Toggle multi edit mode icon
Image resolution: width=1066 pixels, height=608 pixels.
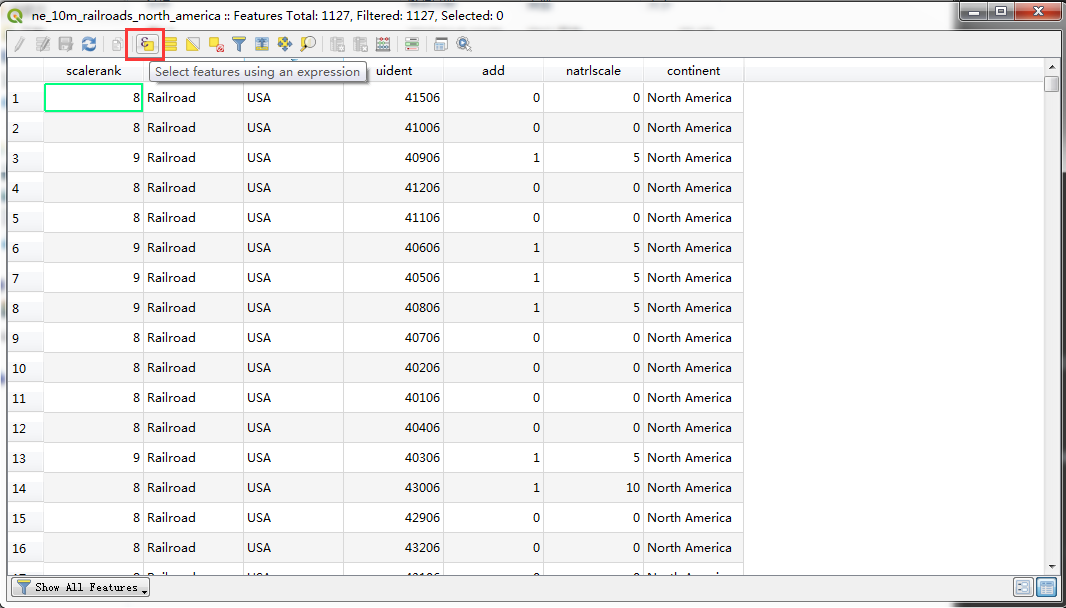pyautogui.click(x=43, y=45)
